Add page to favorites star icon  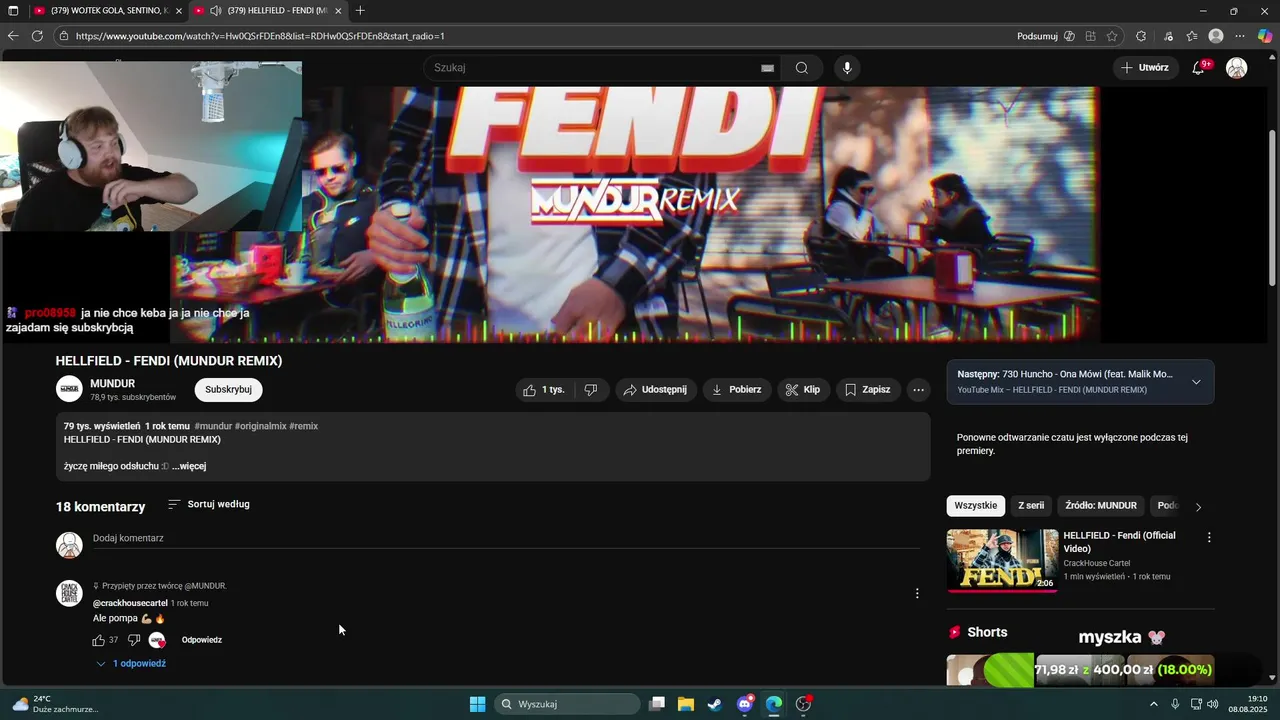pyautogui.click(x=1112, y=36)
